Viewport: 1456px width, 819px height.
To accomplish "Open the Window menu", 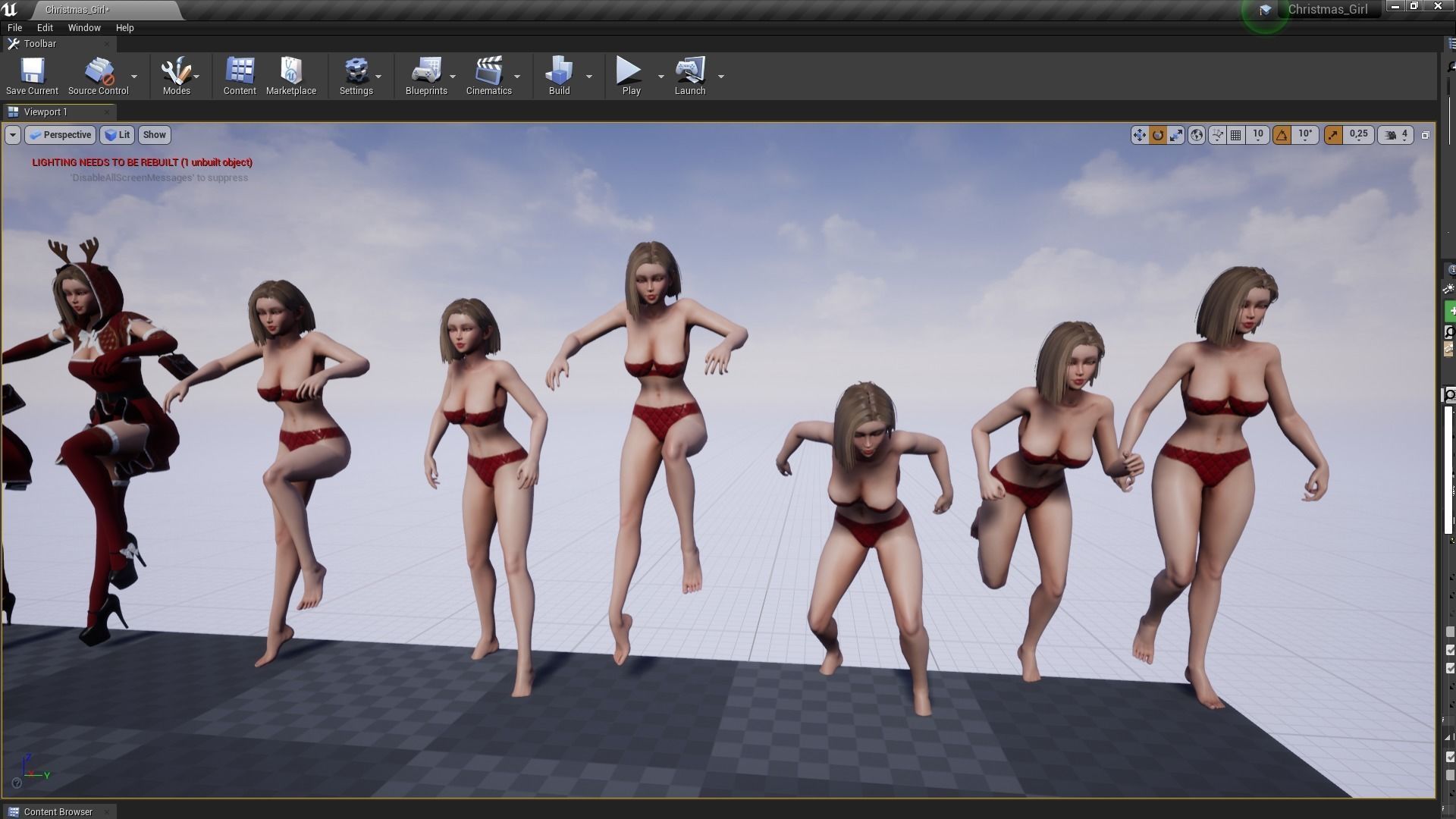I will (83, 27).
